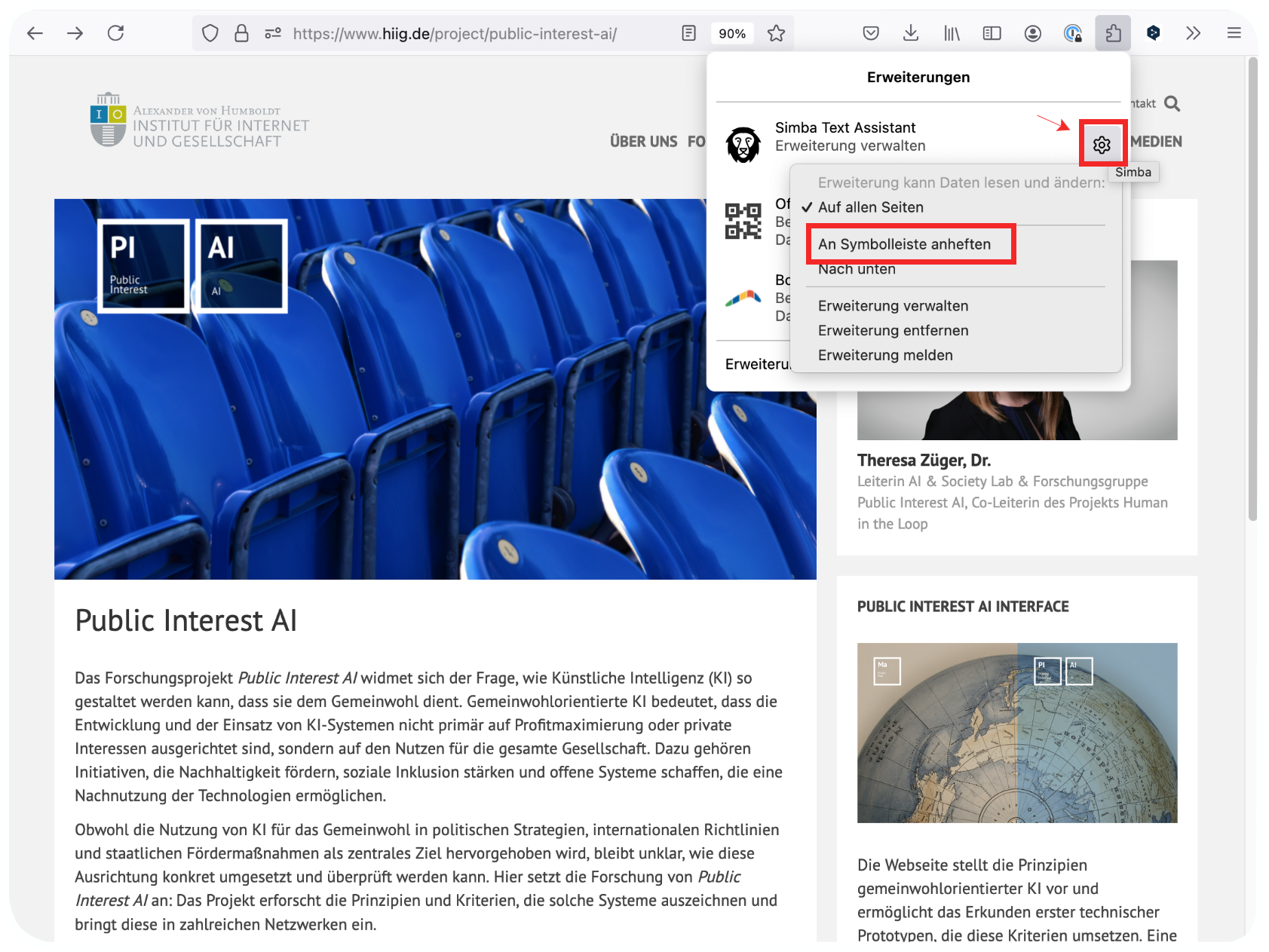Open the HIIG institute logo homepage
Viewport: 1269px width, 952px height.
(200, 121)
